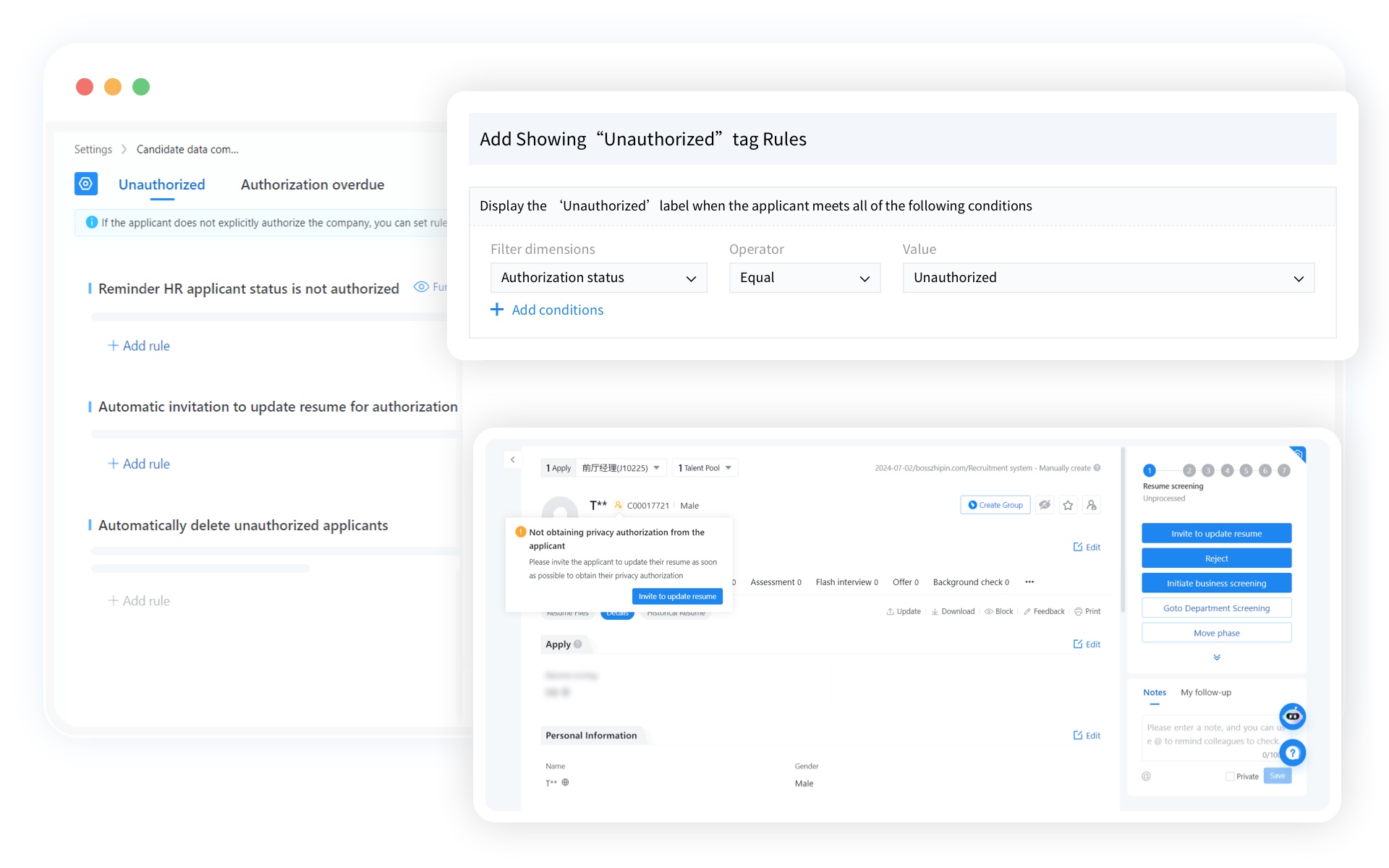The image size is (1389, 868).
Task: Open more tabs via three-dots icon
Action: [x=1029, y=582]
